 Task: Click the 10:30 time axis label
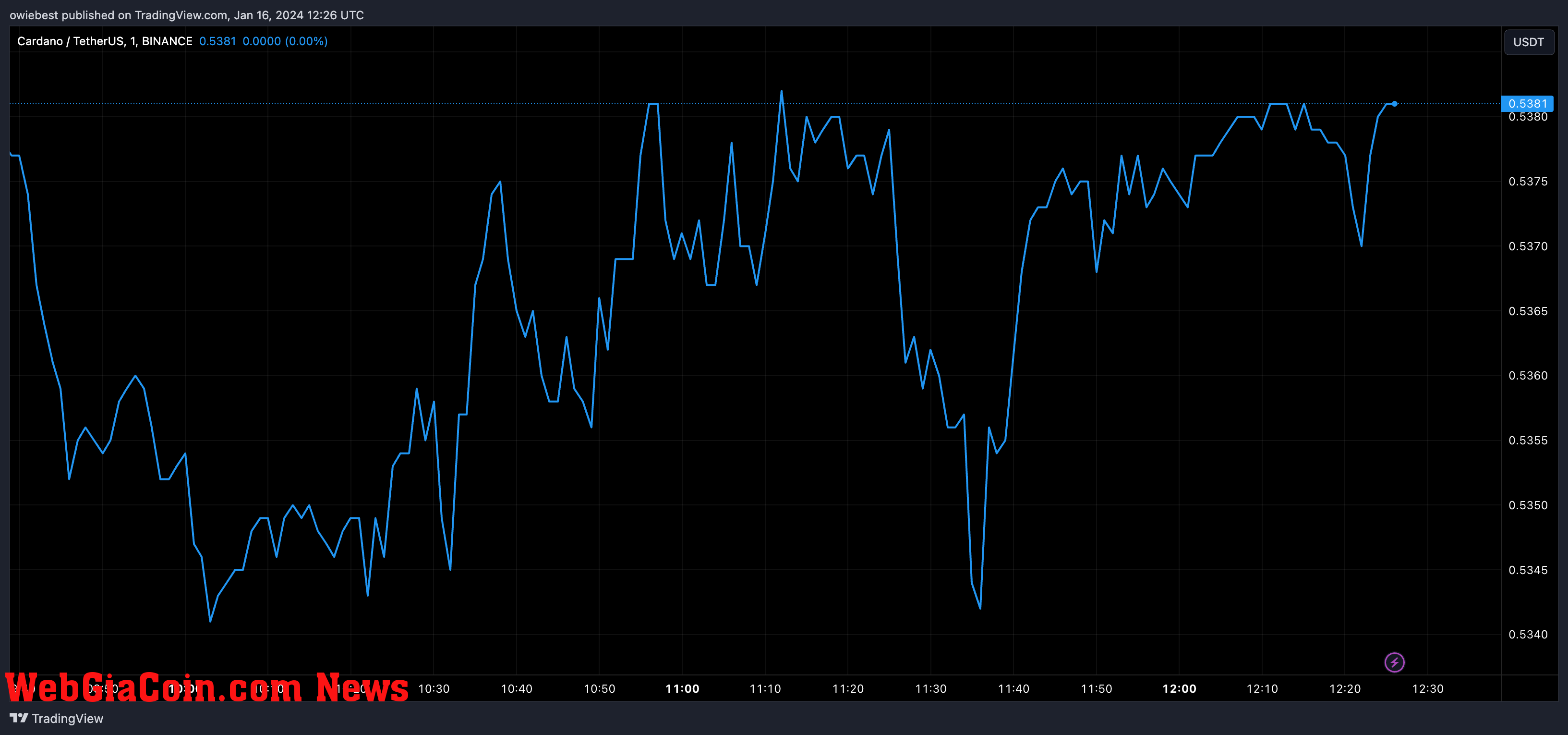point(434,689)
